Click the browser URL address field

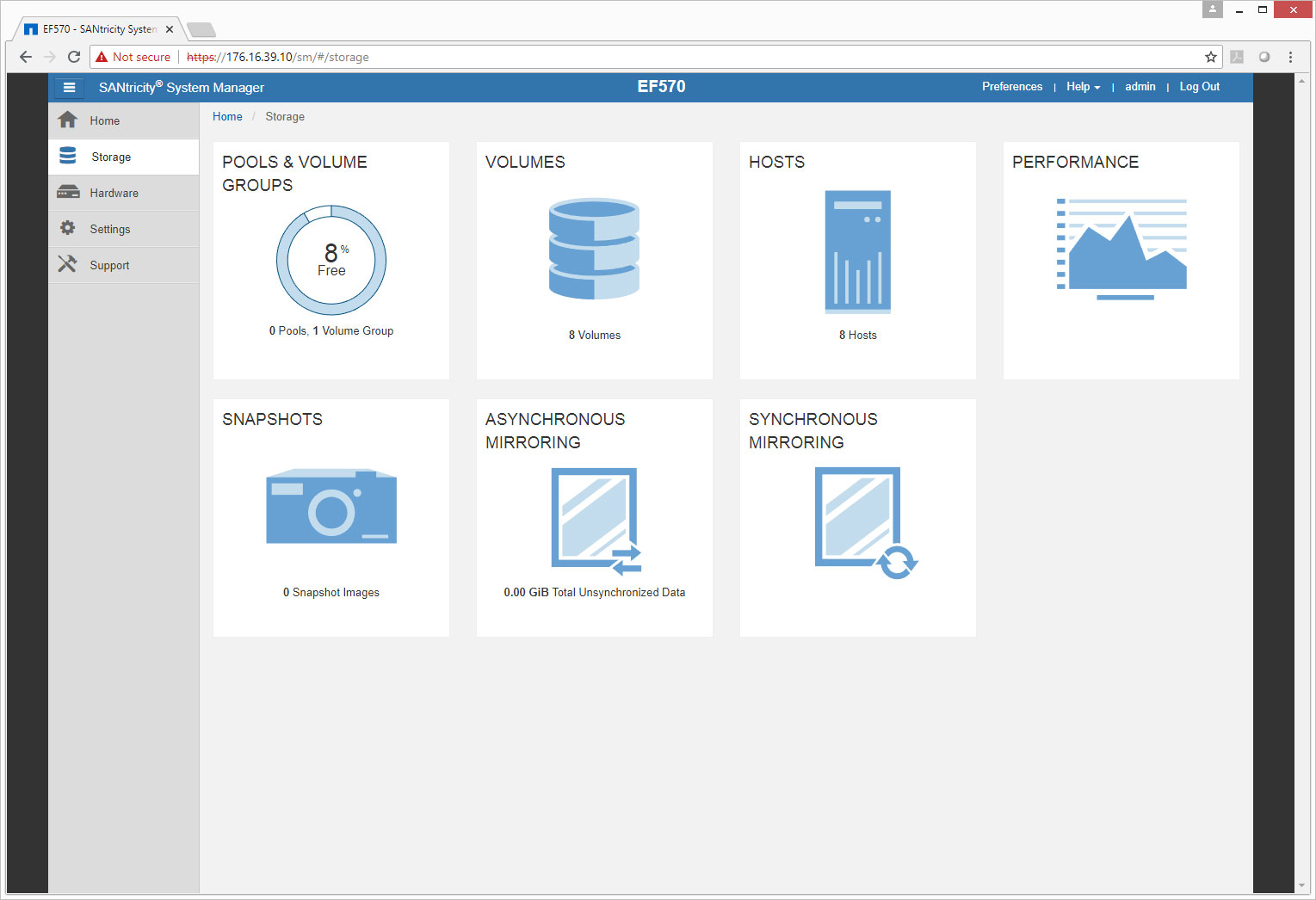click(689, 57)
